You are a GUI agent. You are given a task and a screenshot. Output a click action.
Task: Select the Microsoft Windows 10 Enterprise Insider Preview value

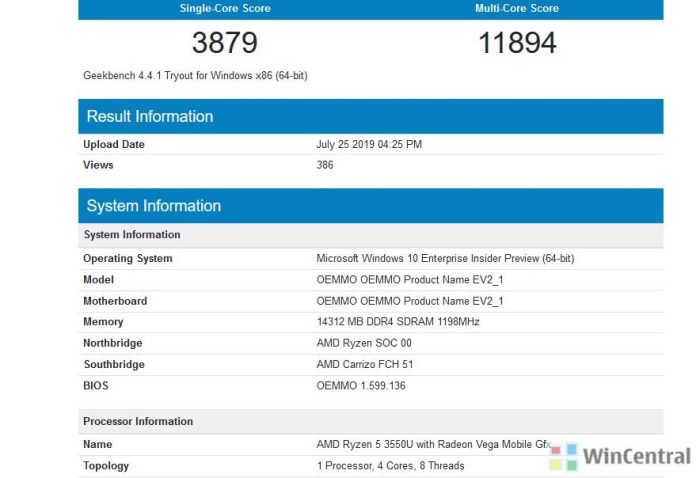tap(445, 258)
